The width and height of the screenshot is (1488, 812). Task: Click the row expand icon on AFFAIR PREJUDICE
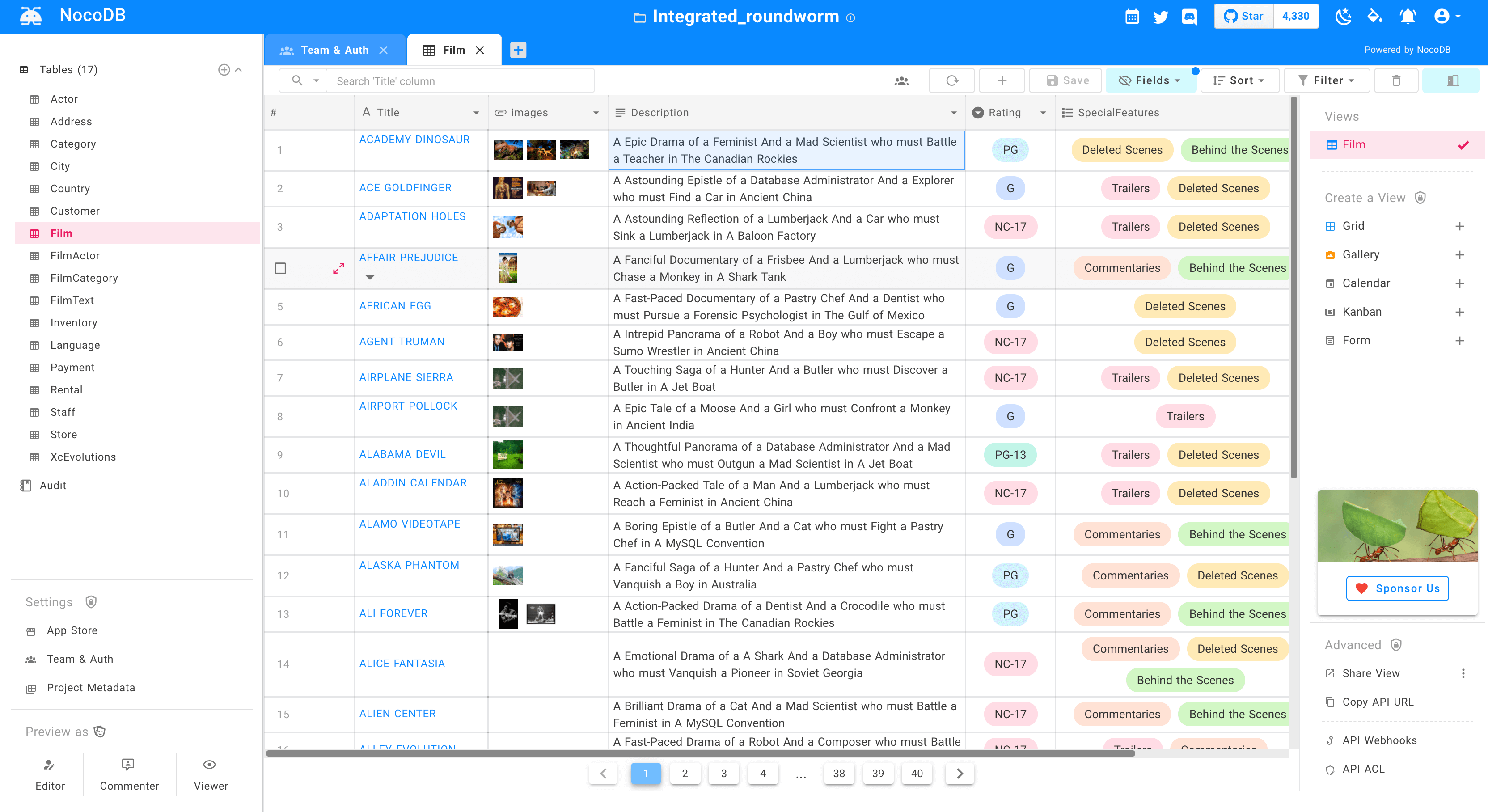point(338,267)
